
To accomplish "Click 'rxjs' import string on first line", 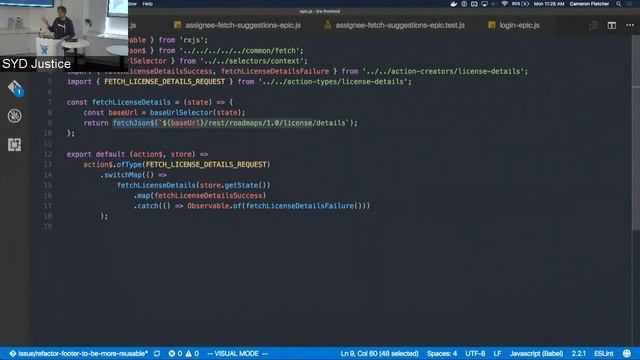I will [192, 40].
